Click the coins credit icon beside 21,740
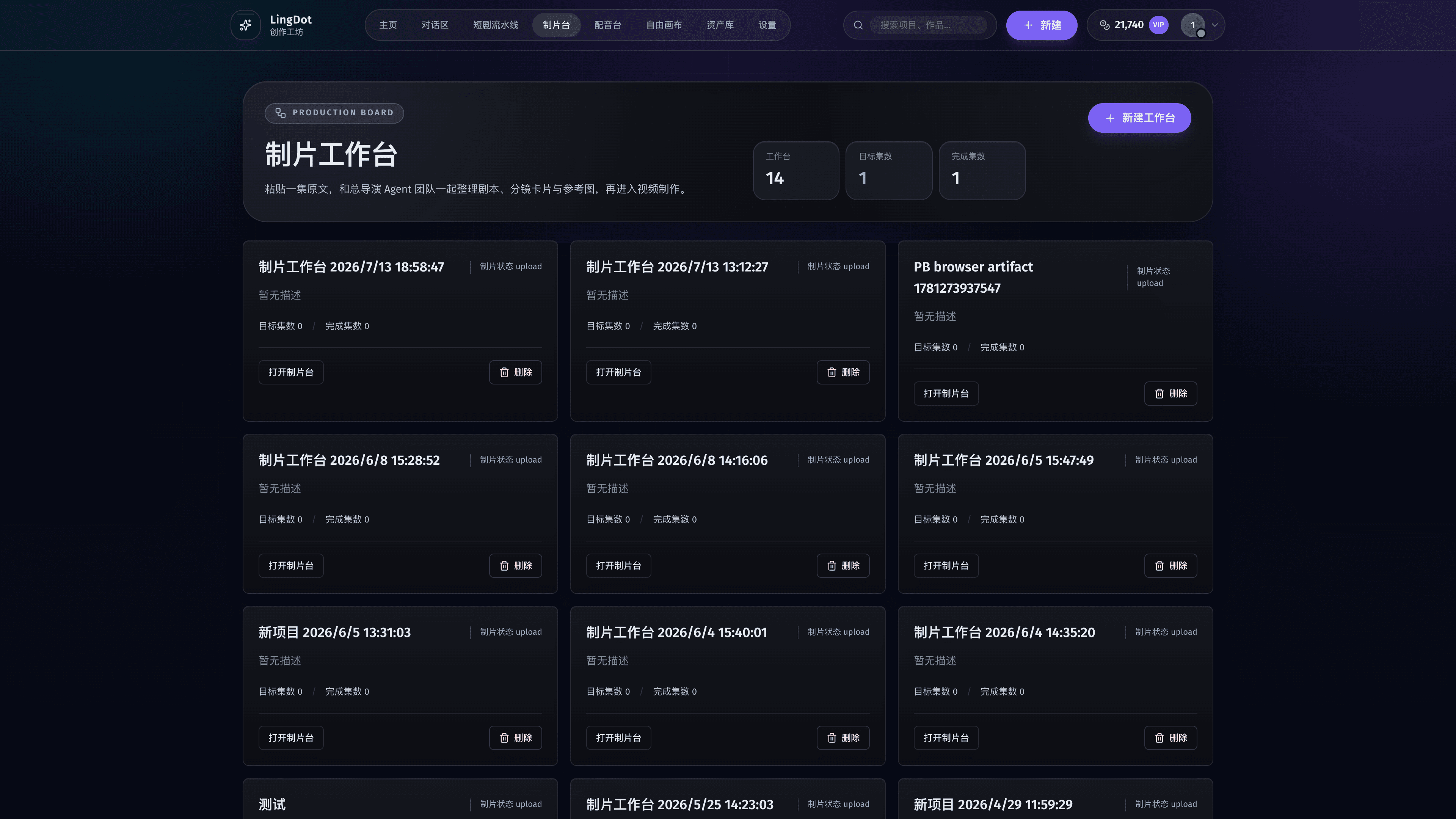Viewport: 1456px width, 819px height. [1105, 25]
